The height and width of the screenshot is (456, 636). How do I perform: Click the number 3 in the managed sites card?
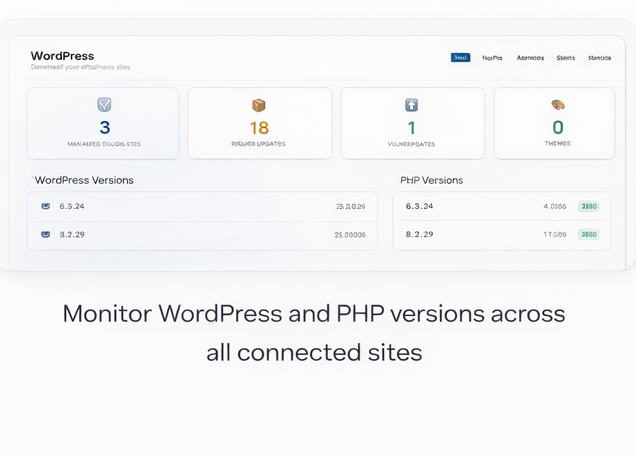click(x=105, y=127)
